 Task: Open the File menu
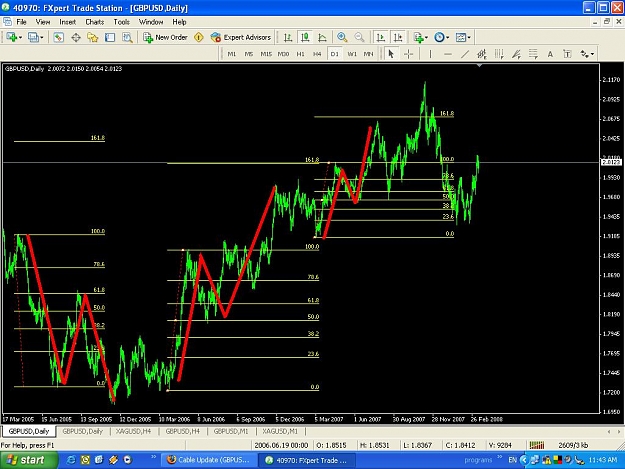click(21, 22)
